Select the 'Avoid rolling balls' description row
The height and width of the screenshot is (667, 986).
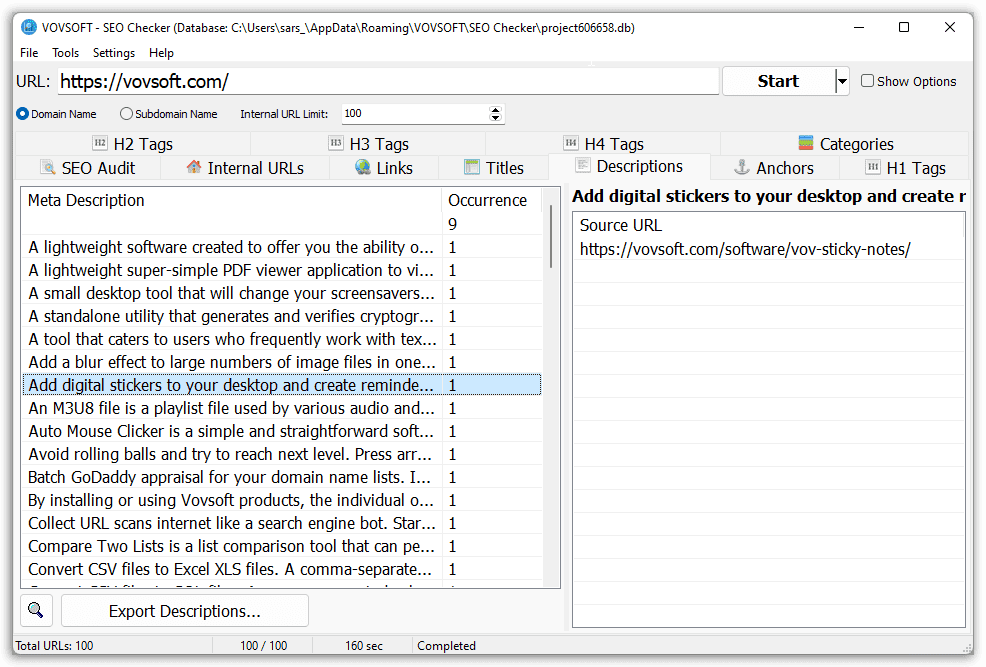click(282, 454)
